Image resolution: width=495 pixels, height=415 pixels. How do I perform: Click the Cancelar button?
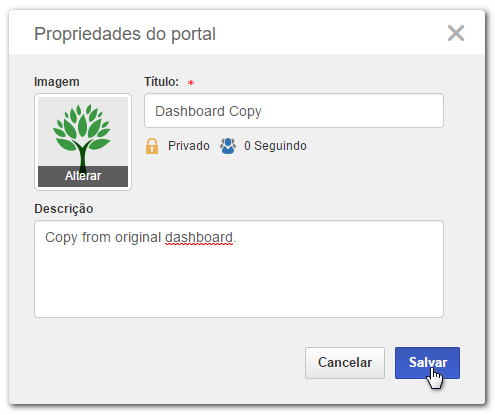tap(345, 363)
